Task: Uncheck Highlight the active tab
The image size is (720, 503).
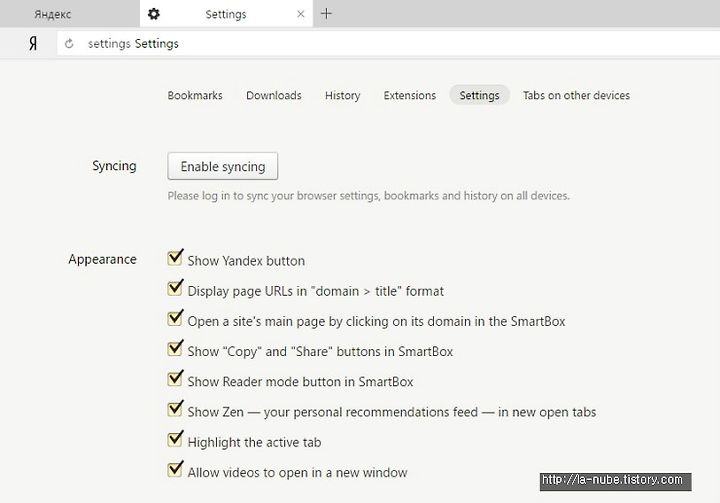Action: (175, 440)
